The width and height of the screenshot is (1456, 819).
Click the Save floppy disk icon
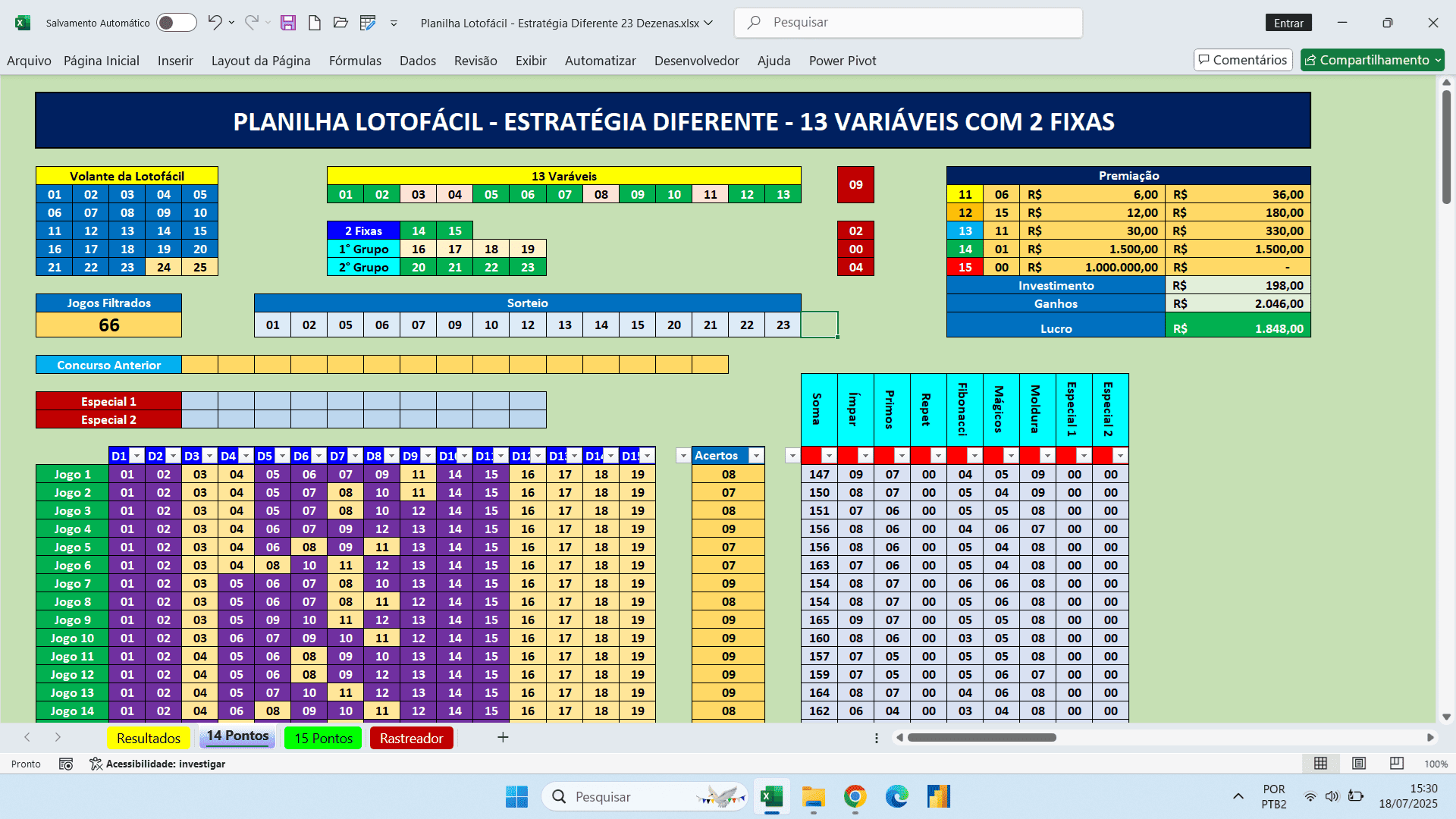click(x=287, y=23)
